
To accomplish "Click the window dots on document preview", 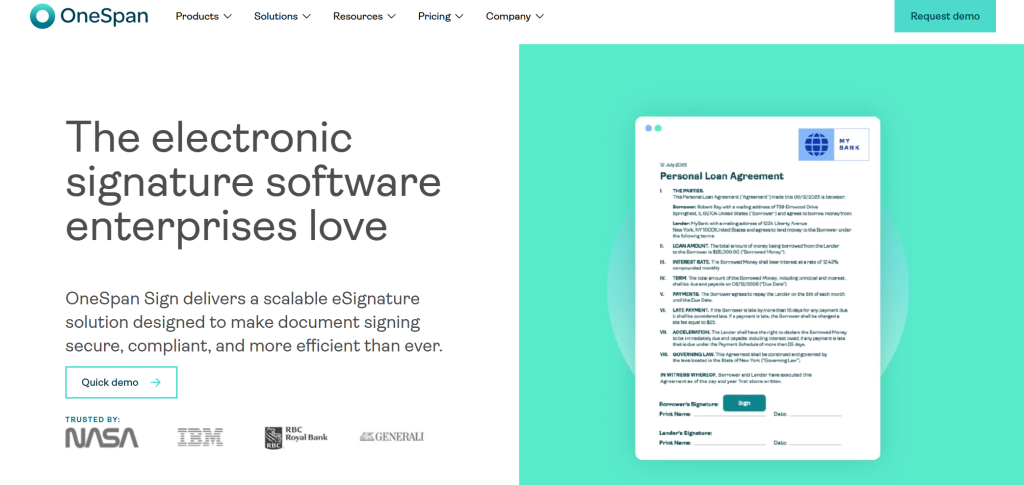I will tap(653, 128).
